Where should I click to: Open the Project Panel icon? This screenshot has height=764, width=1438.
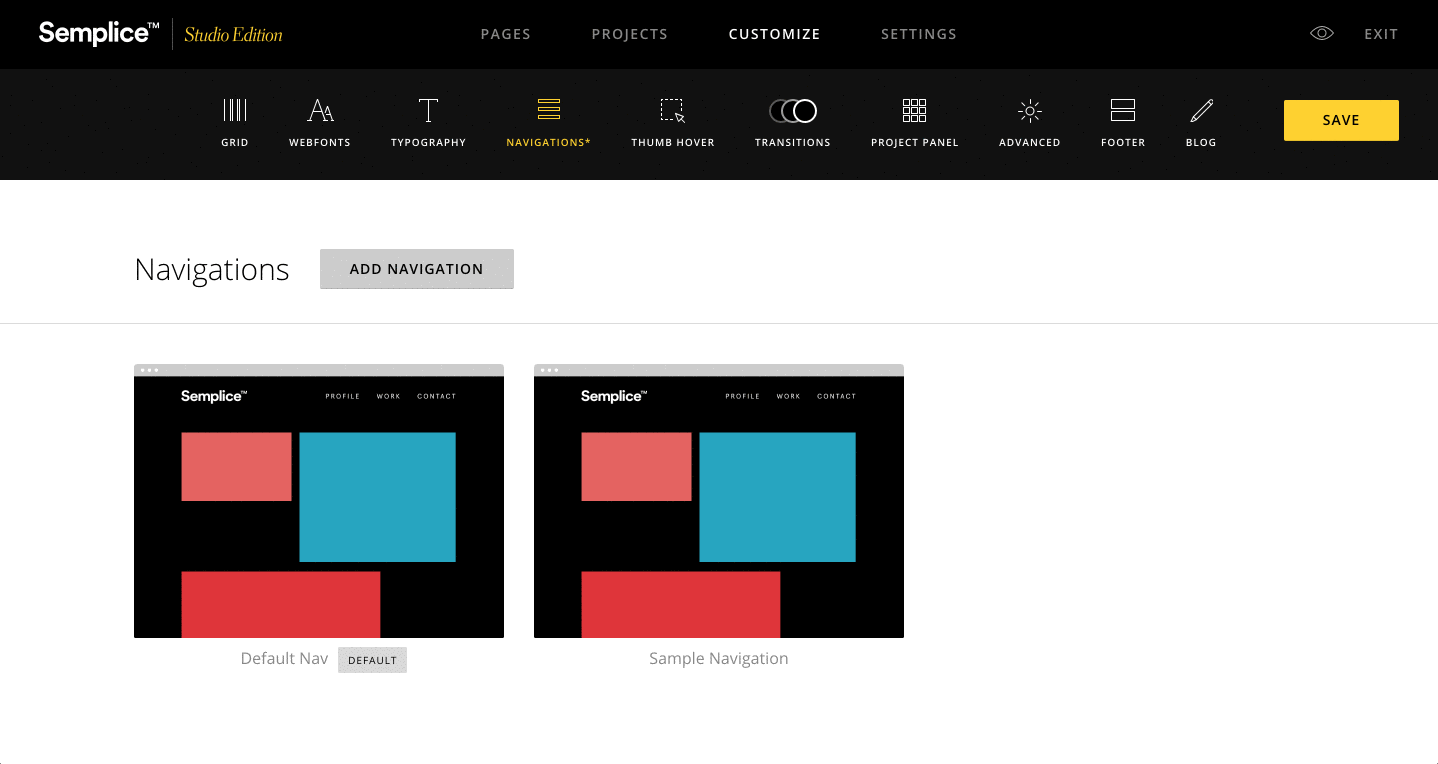[x=914, y=111]
